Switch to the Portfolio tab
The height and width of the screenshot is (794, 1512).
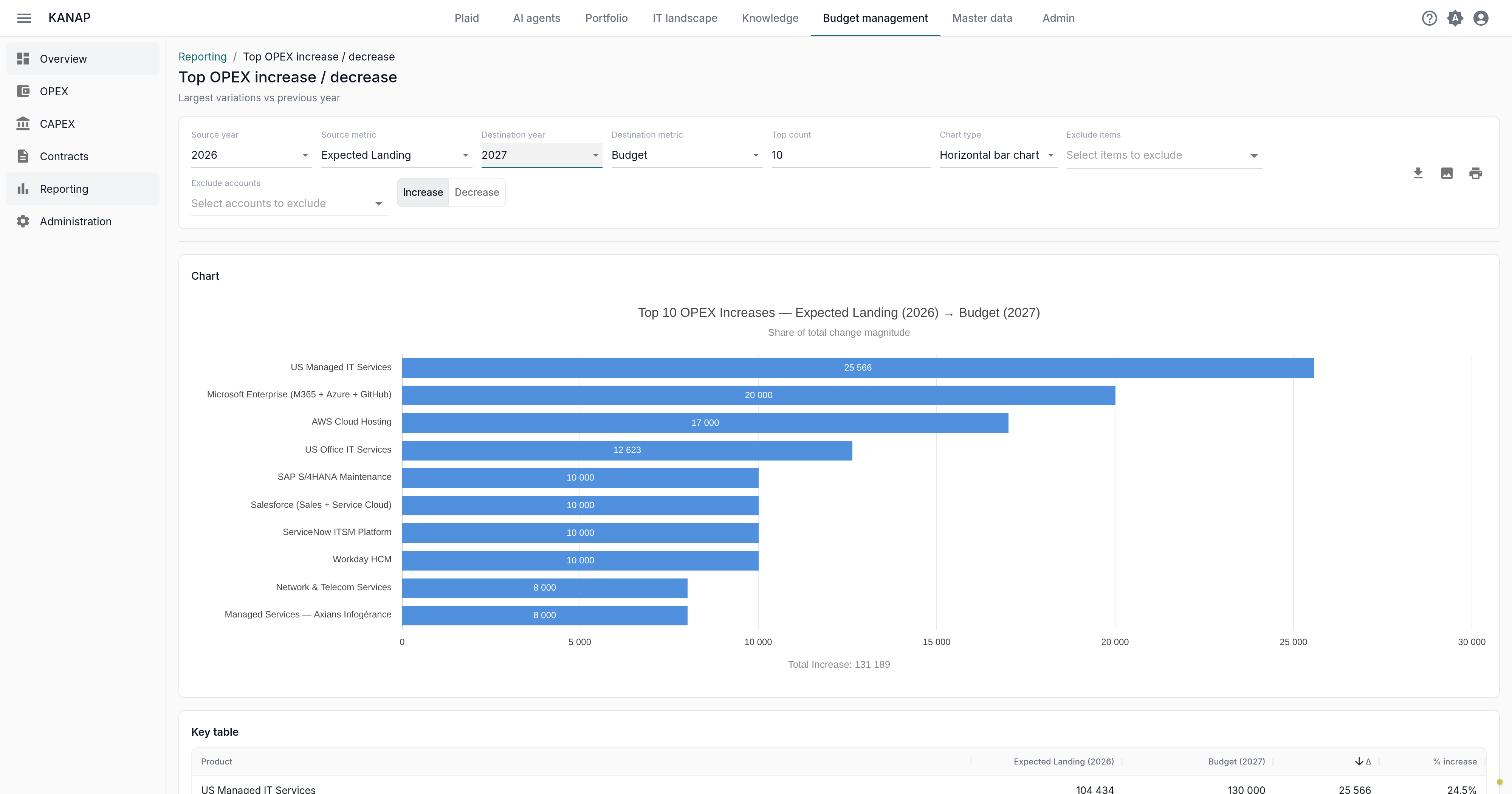[x=606, y=18]
